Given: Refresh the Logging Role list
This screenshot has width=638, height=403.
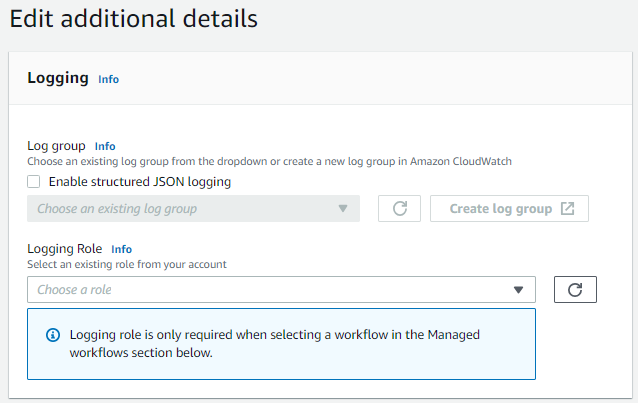Looking at the screenshot, I should tap(574, 290).
